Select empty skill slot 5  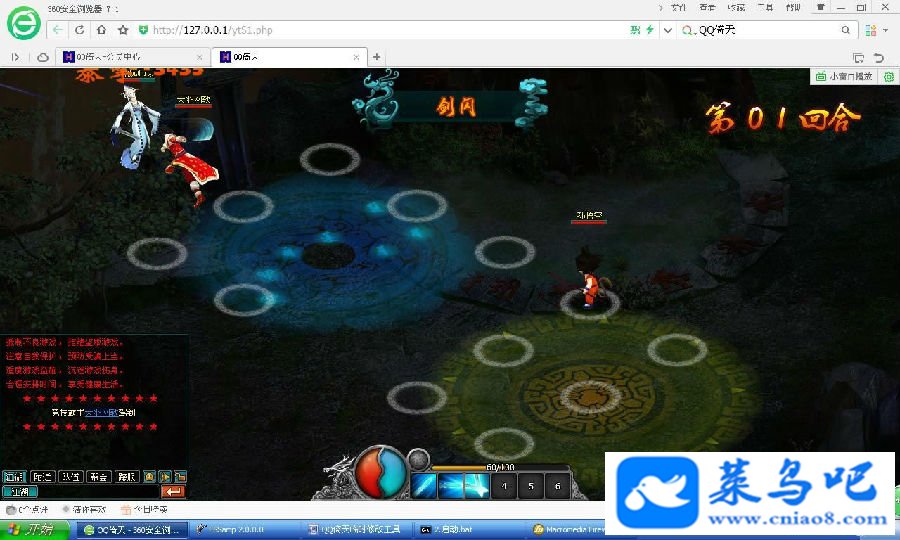point(531,486)
